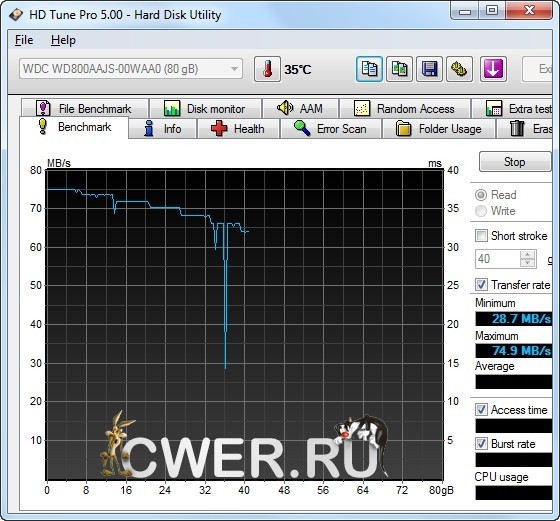Click the 35°C temperature reading
The width and height of the screenshot is (560, 521).
pos(298,69)
